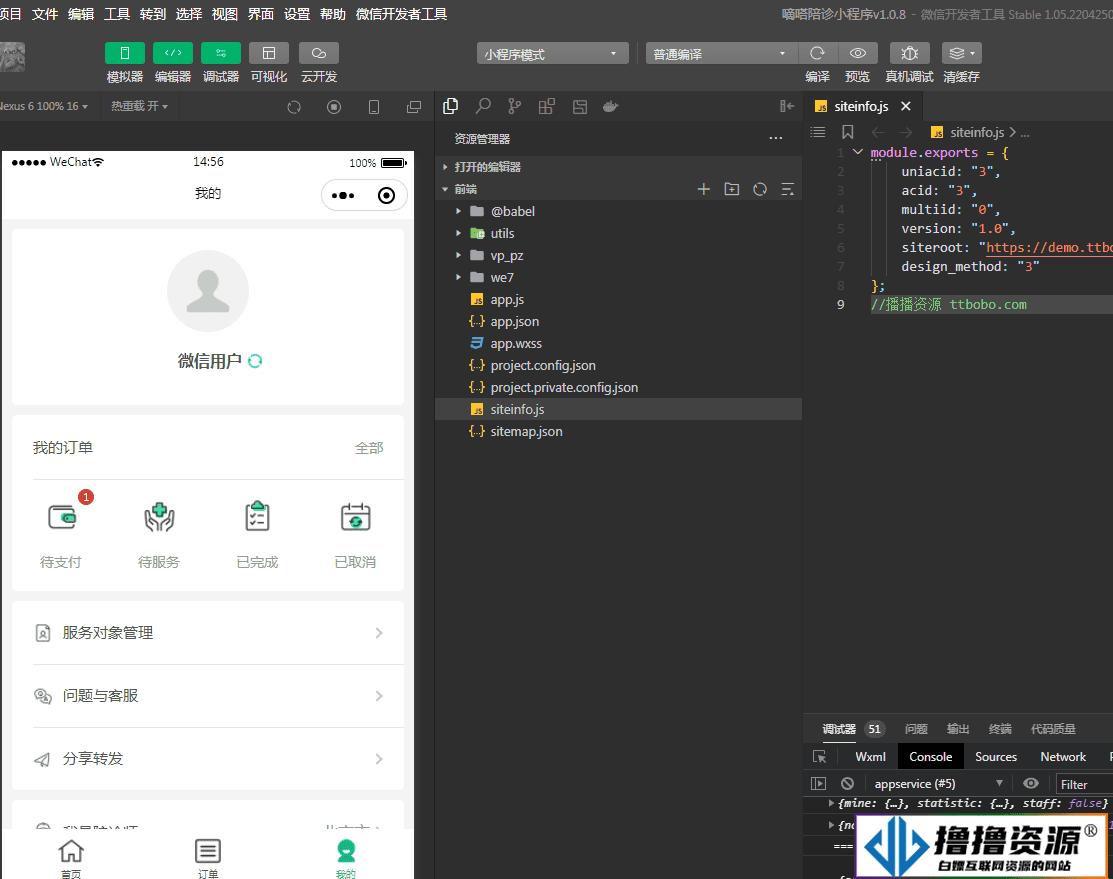Open project.config.json file
The width and height of the screenshot is (1113, 879).
pos(618,365)
